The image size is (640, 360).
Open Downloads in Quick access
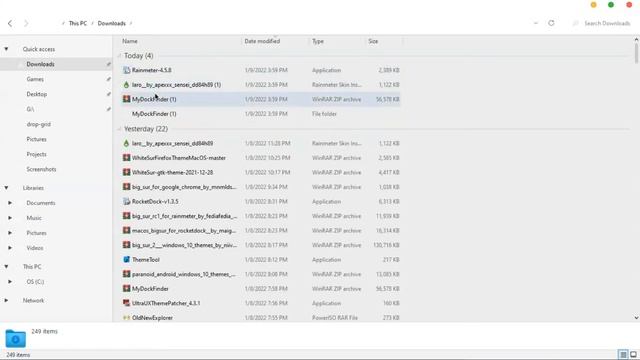40,64
